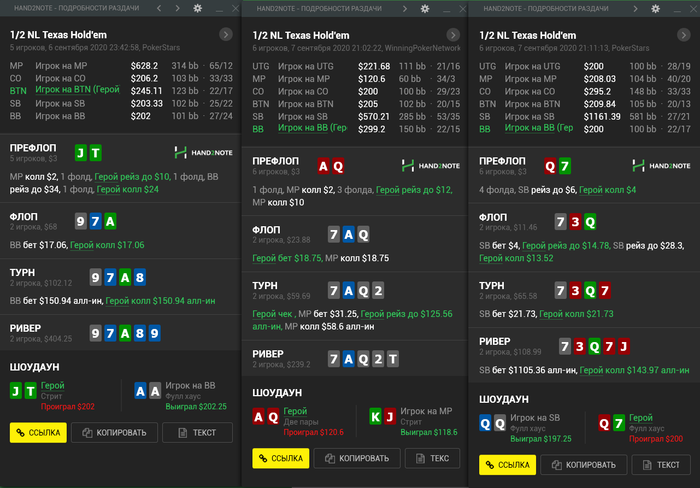Expand hand details arrow in left window
The height and width of the screenshot is (488, 700).
pyautogui.click(x=226, y=34)
